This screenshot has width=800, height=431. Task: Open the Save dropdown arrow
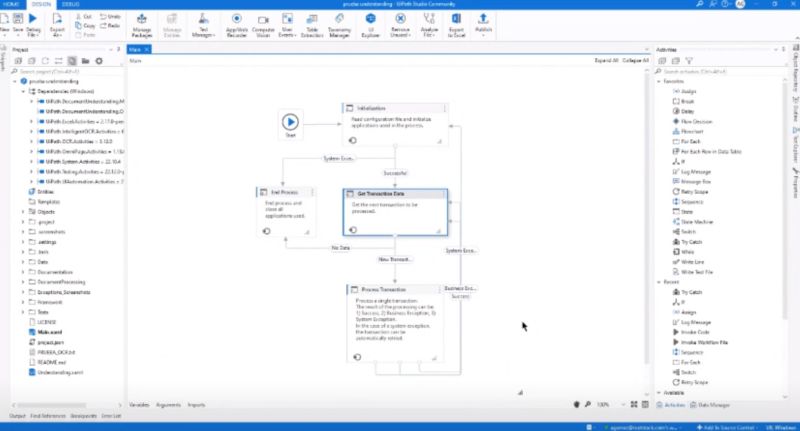point(18,35)
